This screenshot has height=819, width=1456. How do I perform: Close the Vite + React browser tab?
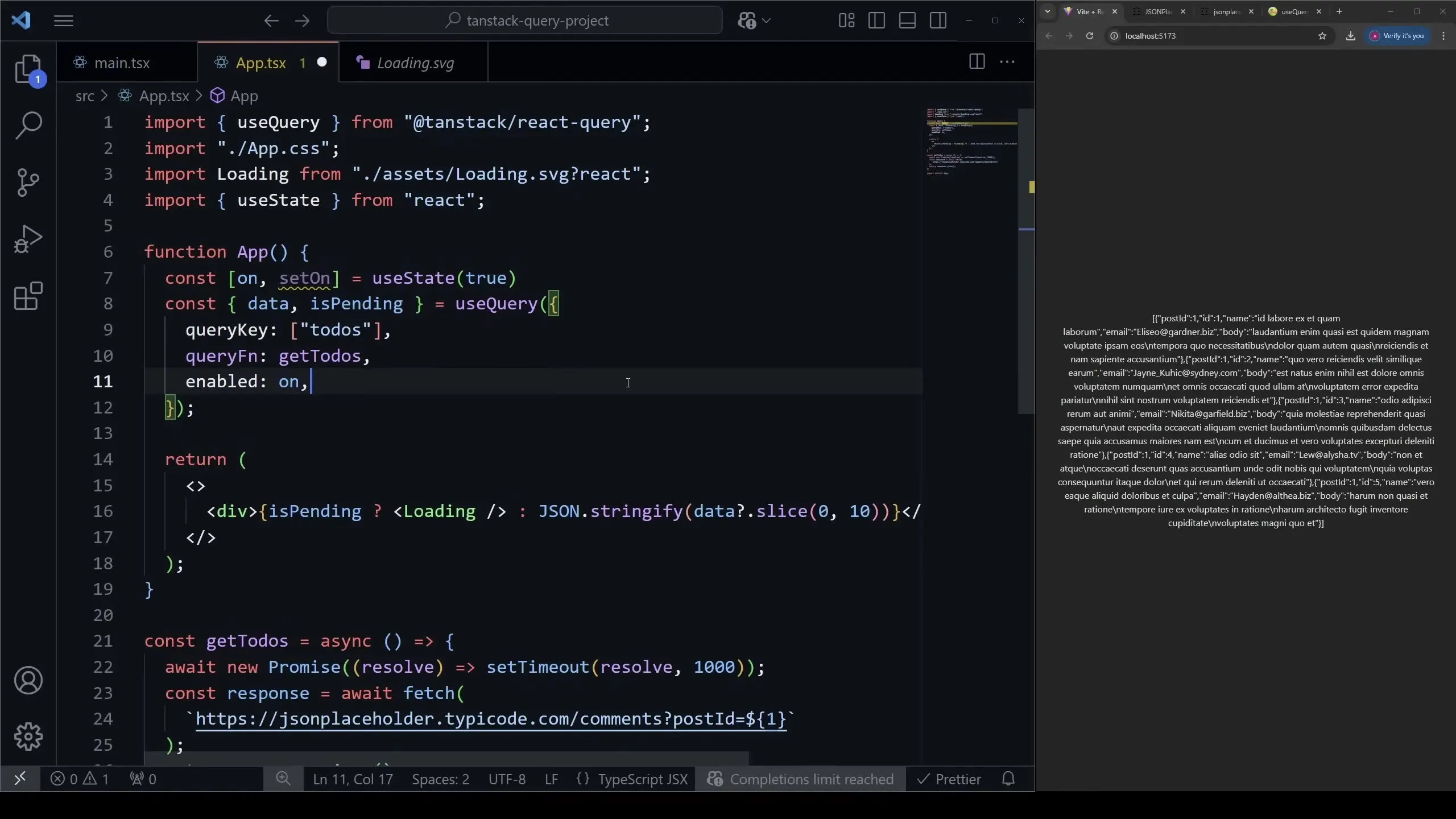click(1115, 11)
